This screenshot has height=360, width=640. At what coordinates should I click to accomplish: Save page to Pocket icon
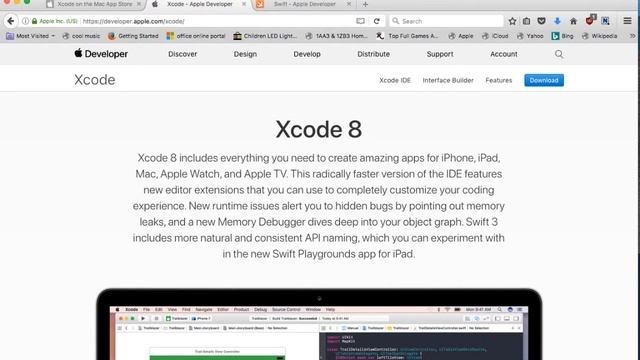click(x=541, y=21)
